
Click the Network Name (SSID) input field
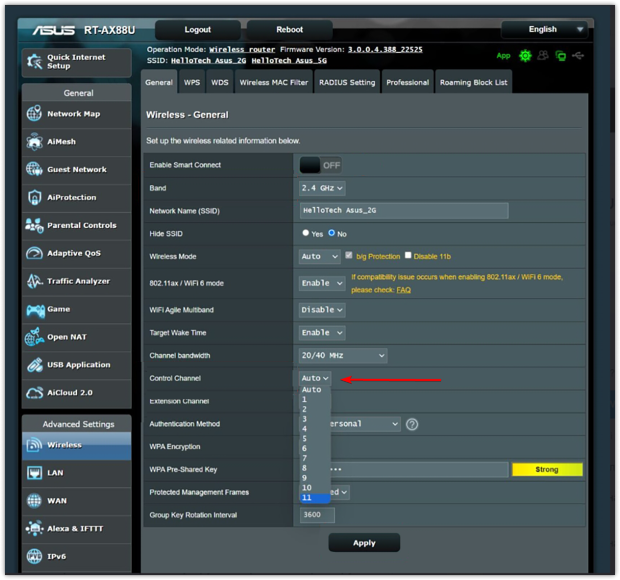tap(404, 211)
